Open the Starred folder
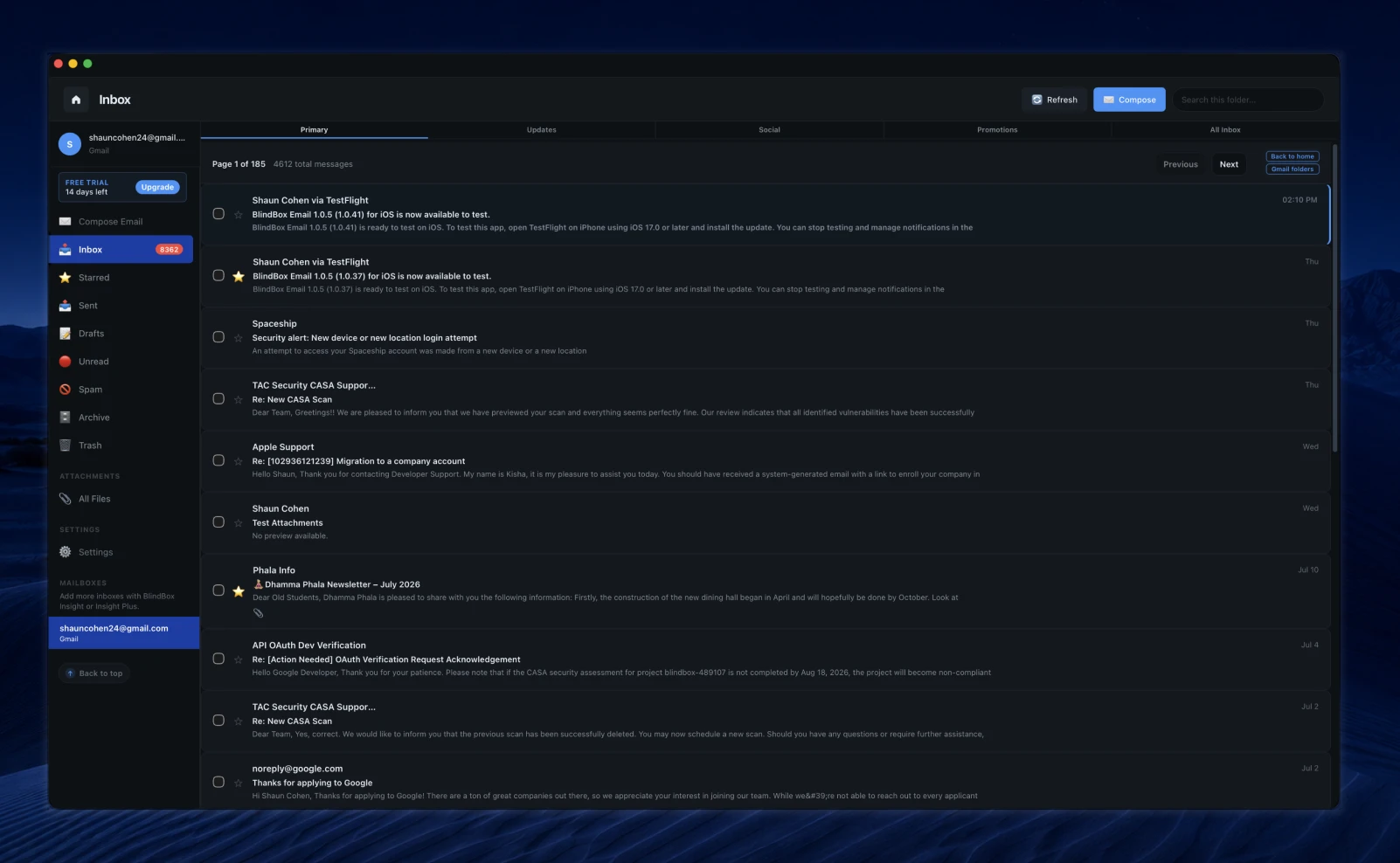This screenshot has height=863, width=1400. click(121, 278)
